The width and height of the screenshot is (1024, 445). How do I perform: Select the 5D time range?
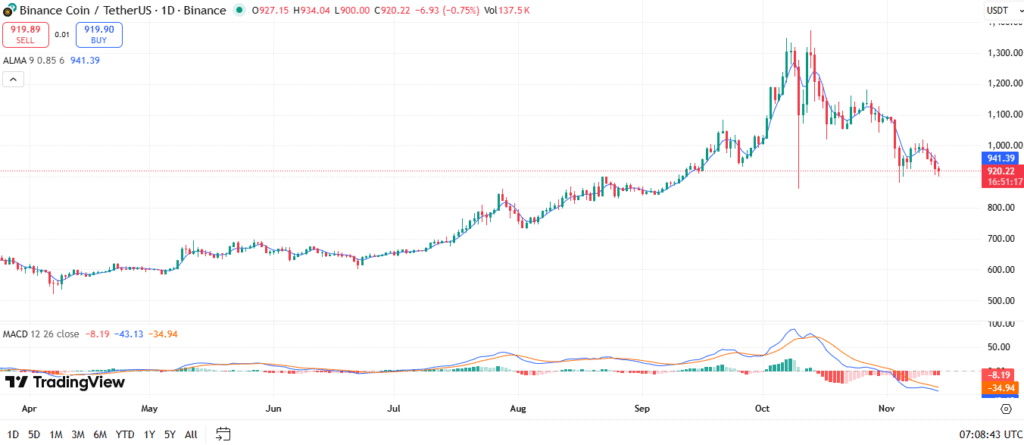click(34, 434)
